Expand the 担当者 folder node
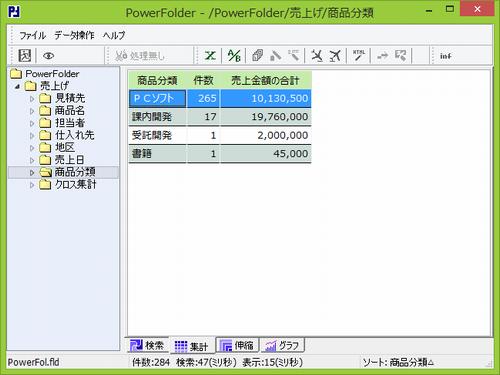The width and height of the screenshot is (500, 375). click(32, 123)
